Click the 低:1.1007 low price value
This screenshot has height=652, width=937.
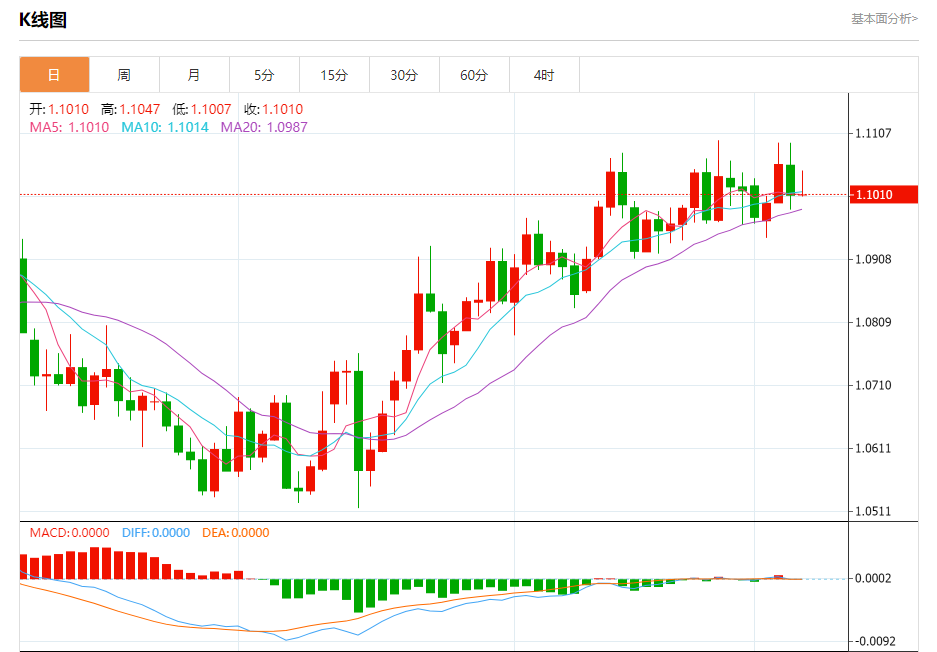point(201,109)
